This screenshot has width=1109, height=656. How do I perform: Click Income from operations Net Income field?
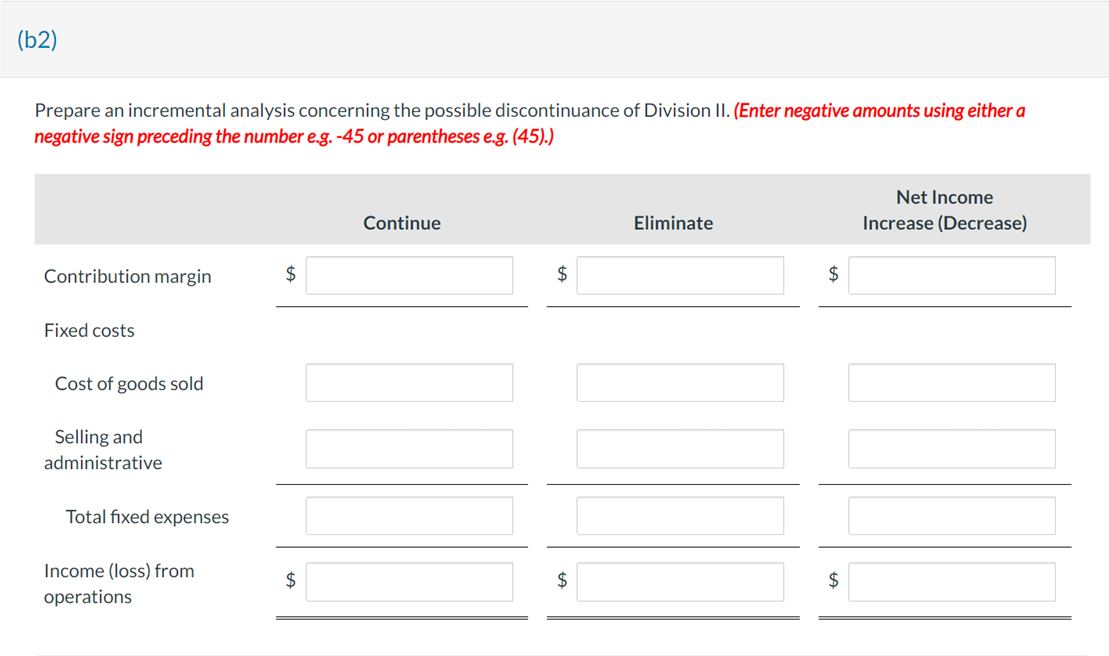pos(951,581)
